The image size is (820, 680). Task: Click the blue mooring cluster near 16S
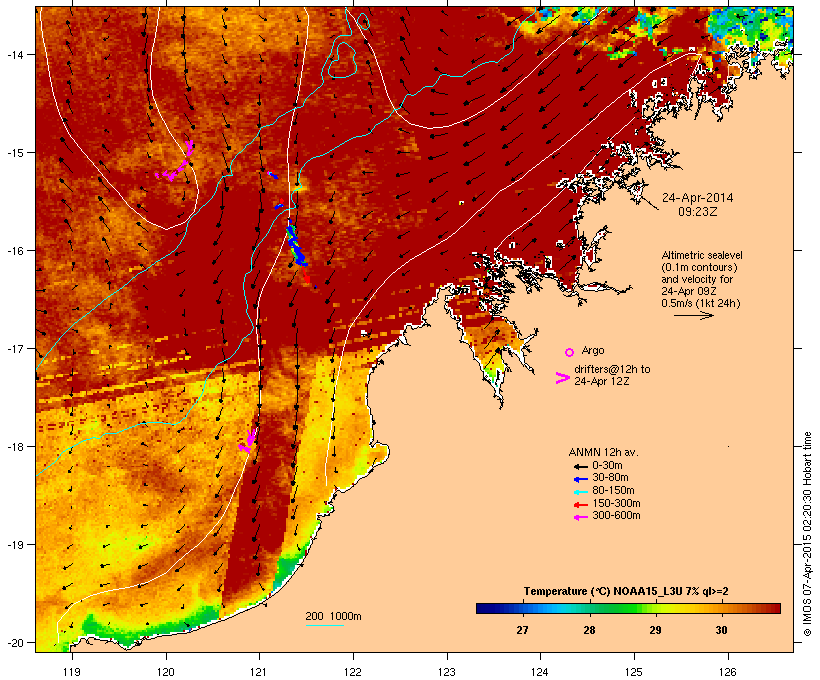pos(296,246)
